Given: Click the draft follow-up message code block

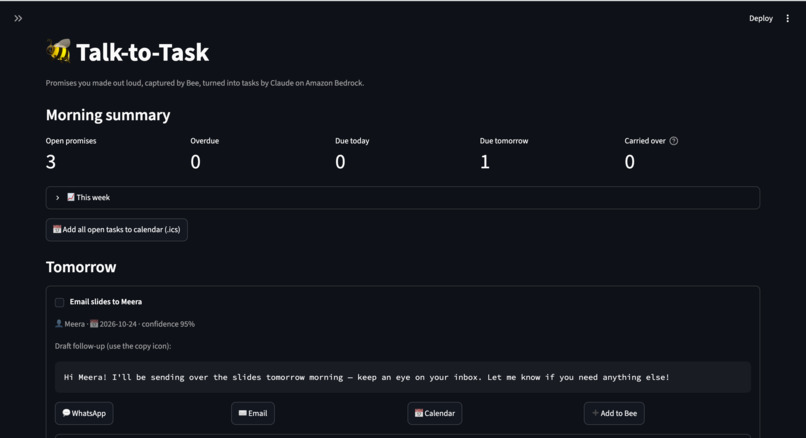Looking at the screenshot, I should [402, 377].
